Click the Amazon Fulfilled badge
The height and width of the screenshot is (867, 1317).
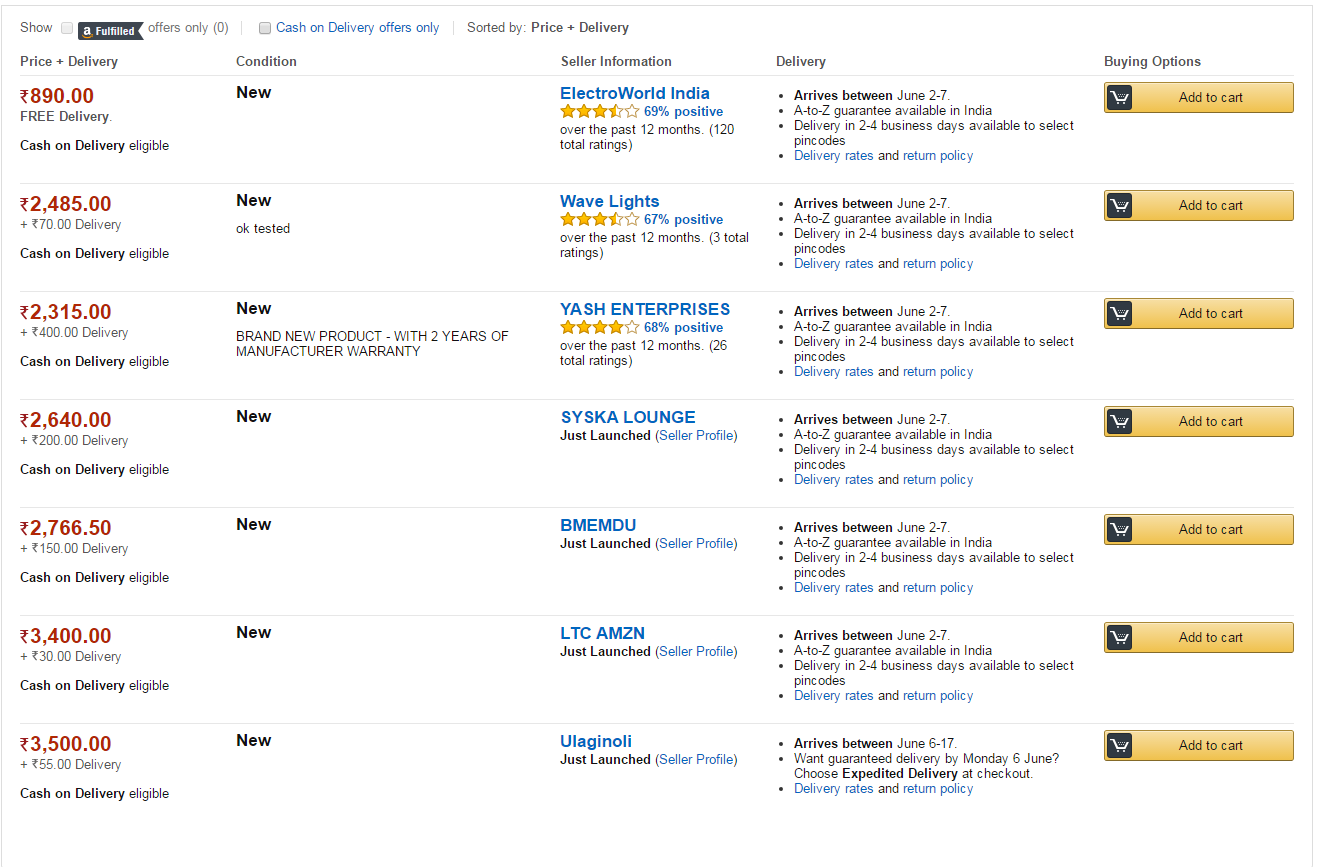click(x=110, y=30)
